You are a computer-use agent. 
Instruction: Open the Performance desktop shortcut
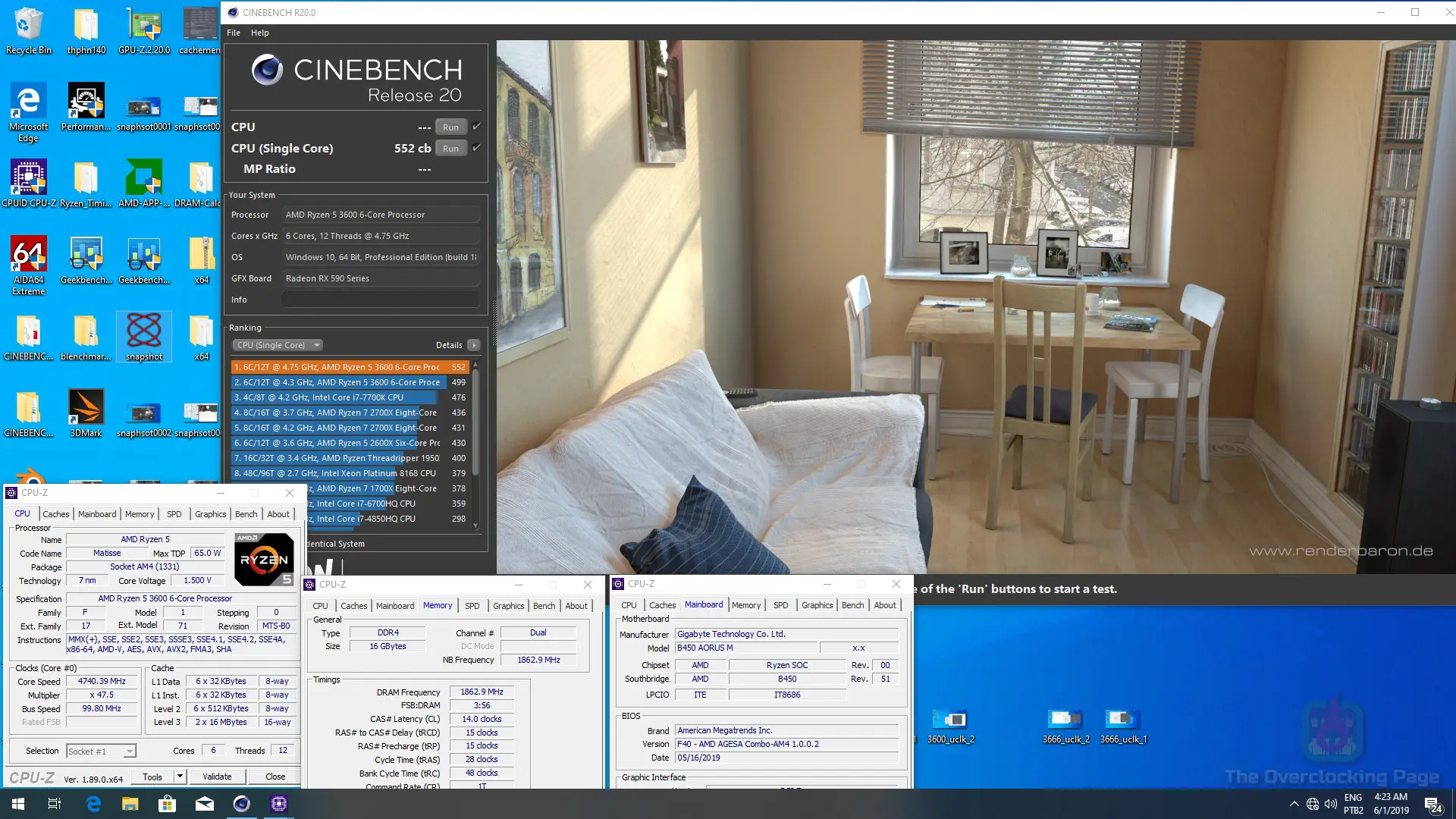point(86,106)
